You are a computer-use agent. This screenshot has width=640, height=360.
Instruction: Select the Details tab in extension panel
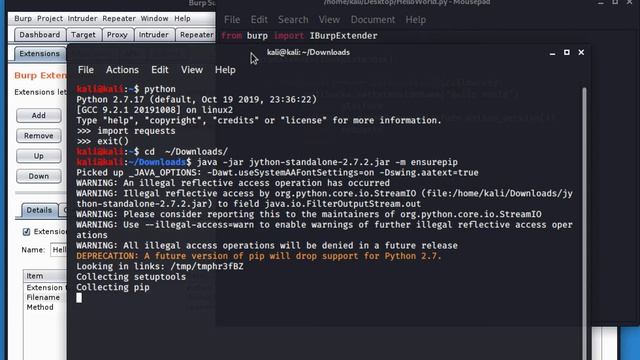pos(39,210)
